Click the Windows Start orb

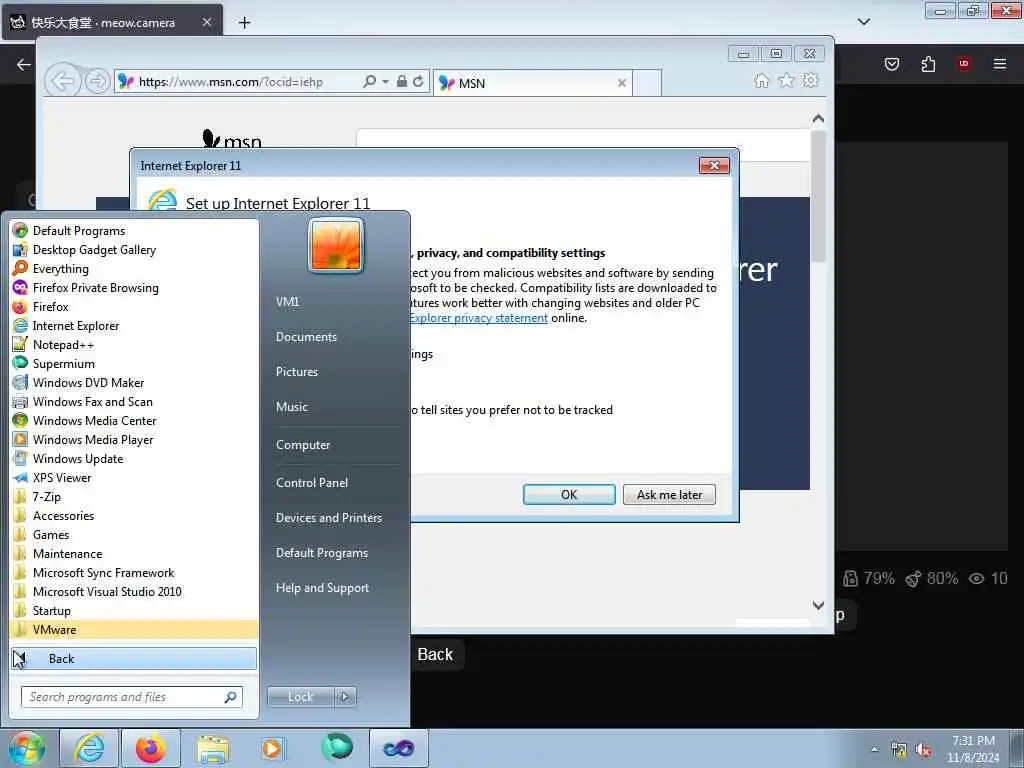(26, 748)
